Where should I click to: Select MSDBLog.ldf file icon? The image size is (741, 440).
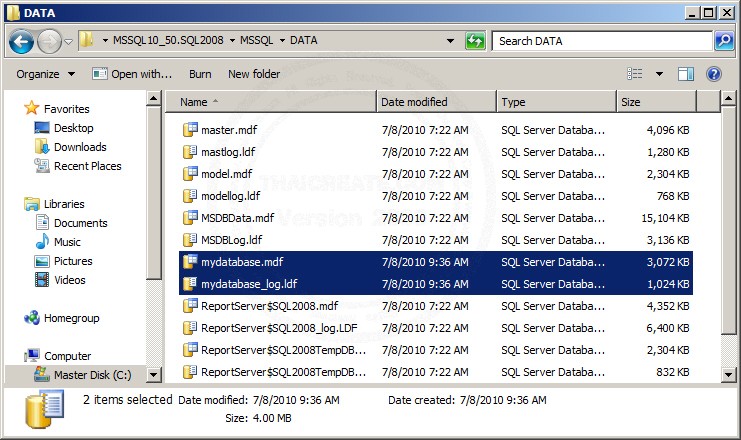190,240
